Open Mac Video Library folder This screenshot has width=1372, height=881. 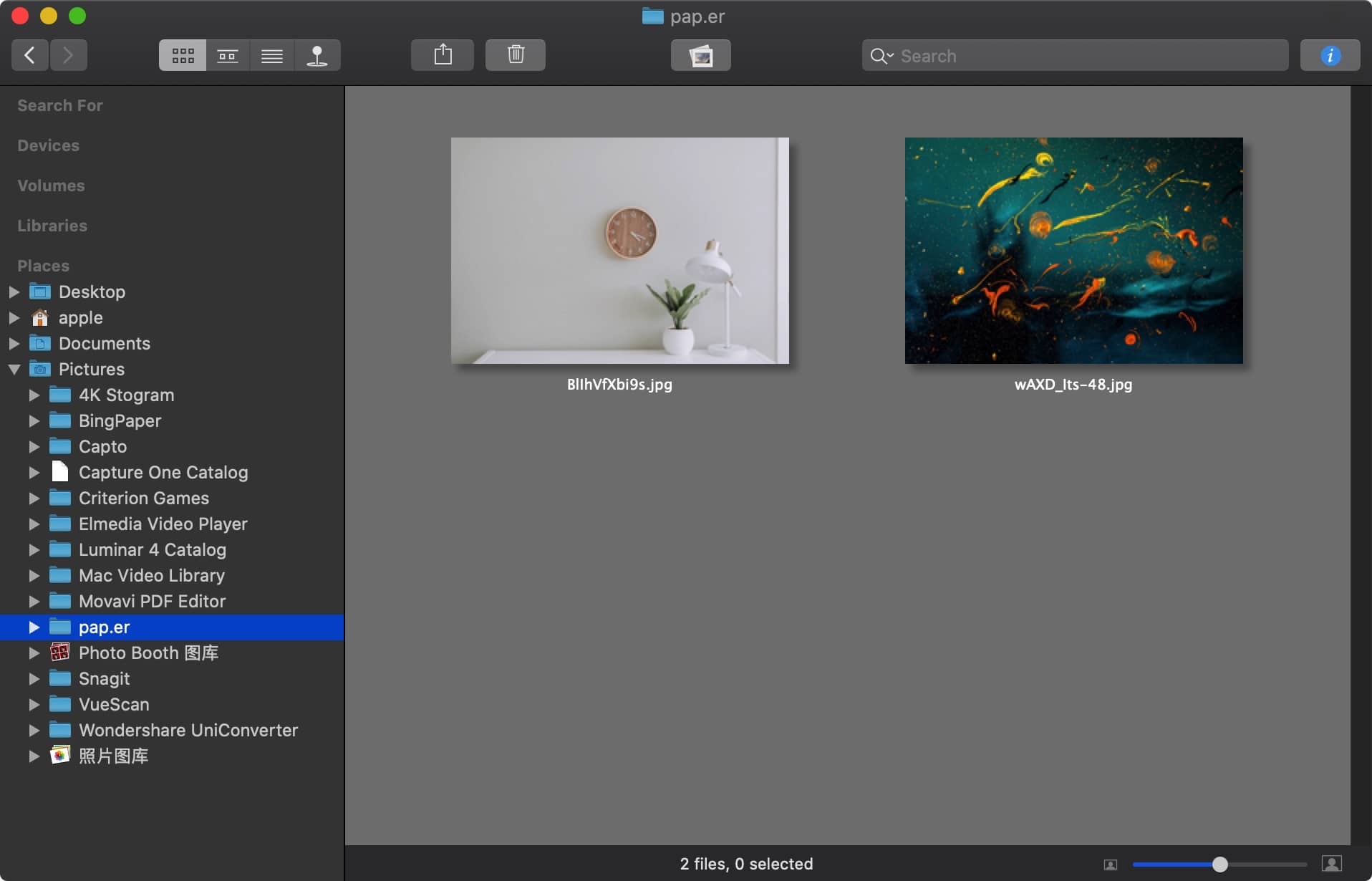click(152, 575)
